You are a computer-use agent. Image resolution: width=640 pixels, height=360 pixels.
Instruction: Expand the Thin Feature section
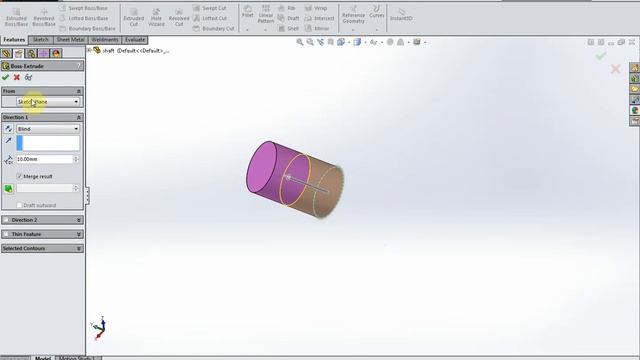(x=79, y=234)
